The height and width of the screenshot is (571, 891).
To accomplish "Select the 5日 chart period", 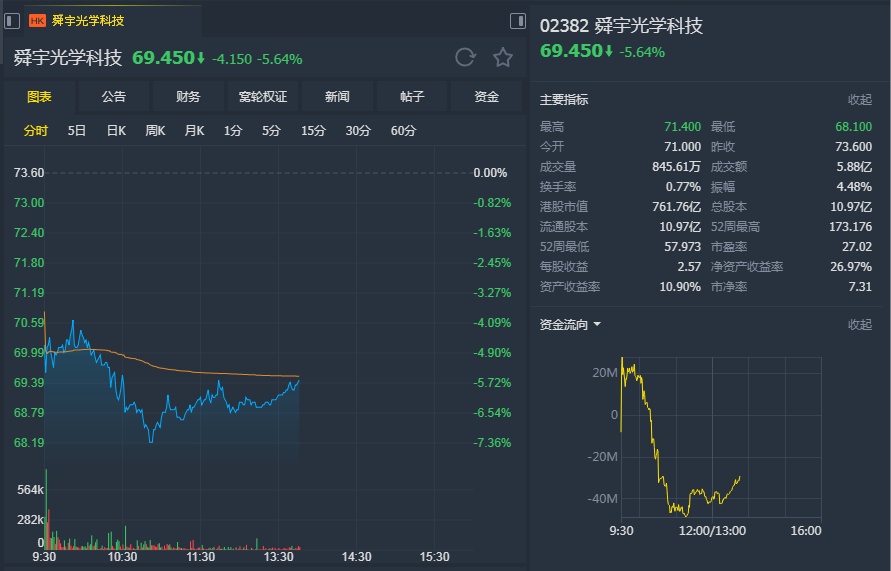I will [x=77, y=130].
